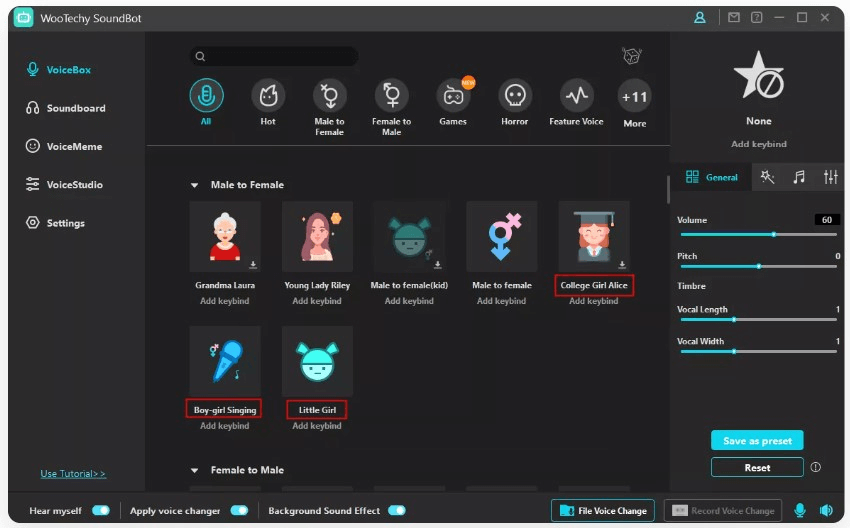Adjust the Volume slider
The image size is (850, 528).
point(773,234)
